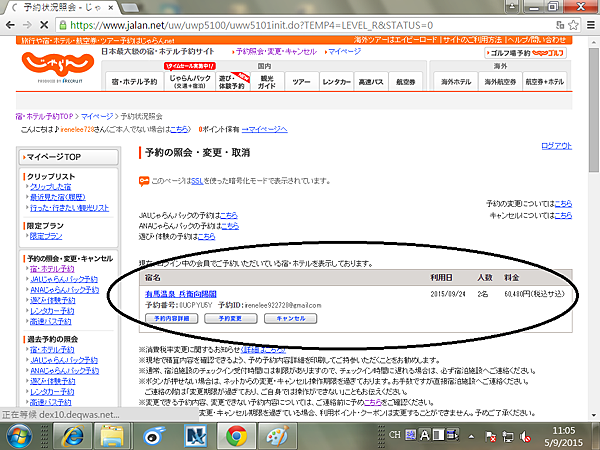Open the レンタカー navigation tab
Viewport: 600px width, 450px height.
pos(336,82)
